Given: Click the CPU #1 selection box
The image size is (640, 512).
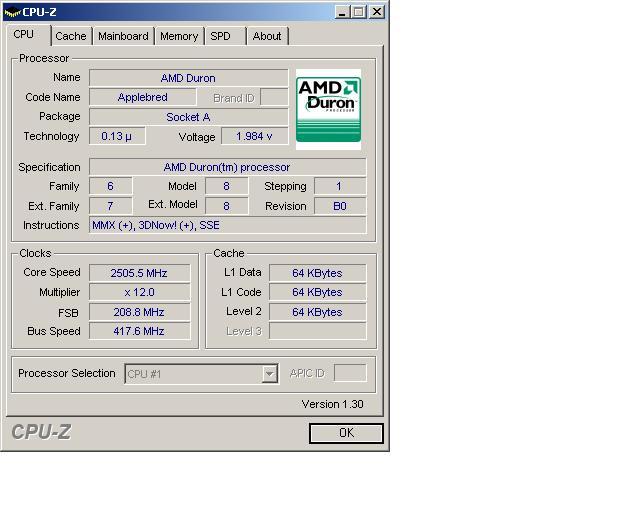Looking at the screenshot, I should [202, 374].
